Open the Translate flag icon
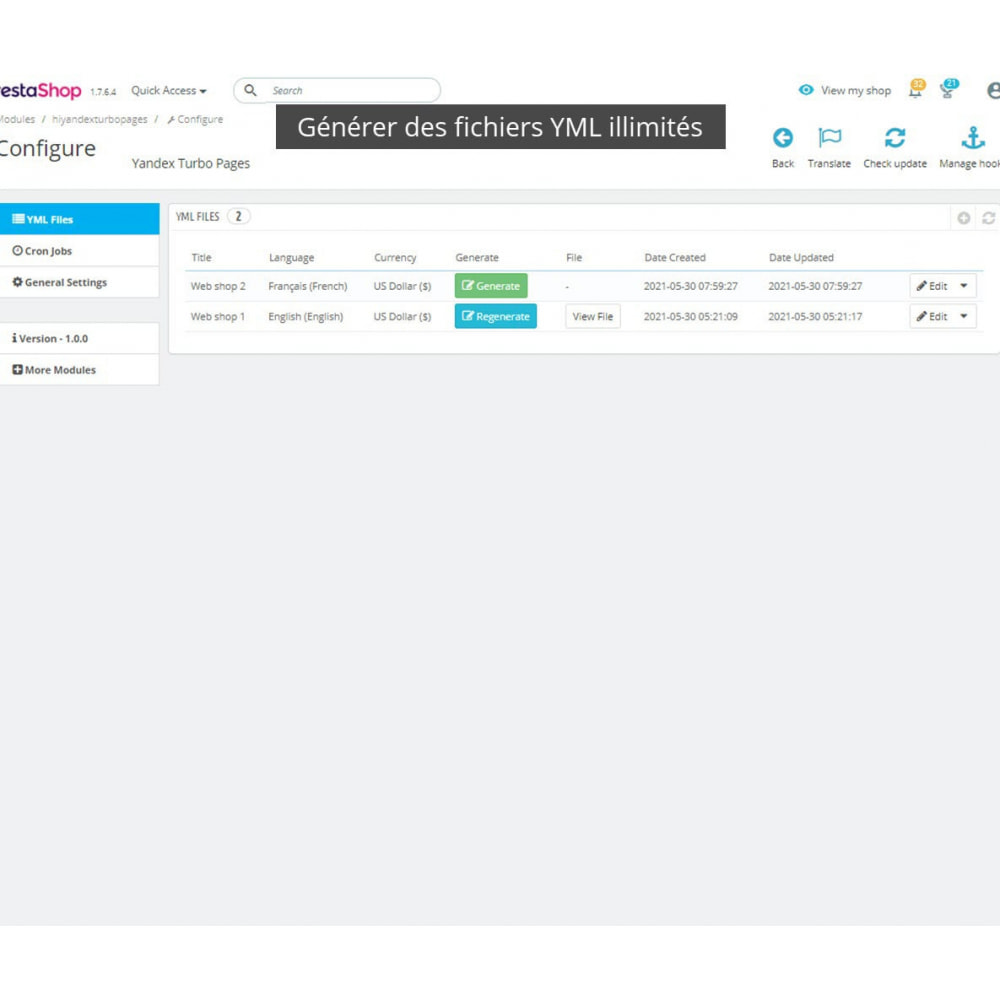The image size is (1000, 1000). [x=829, y=138]
